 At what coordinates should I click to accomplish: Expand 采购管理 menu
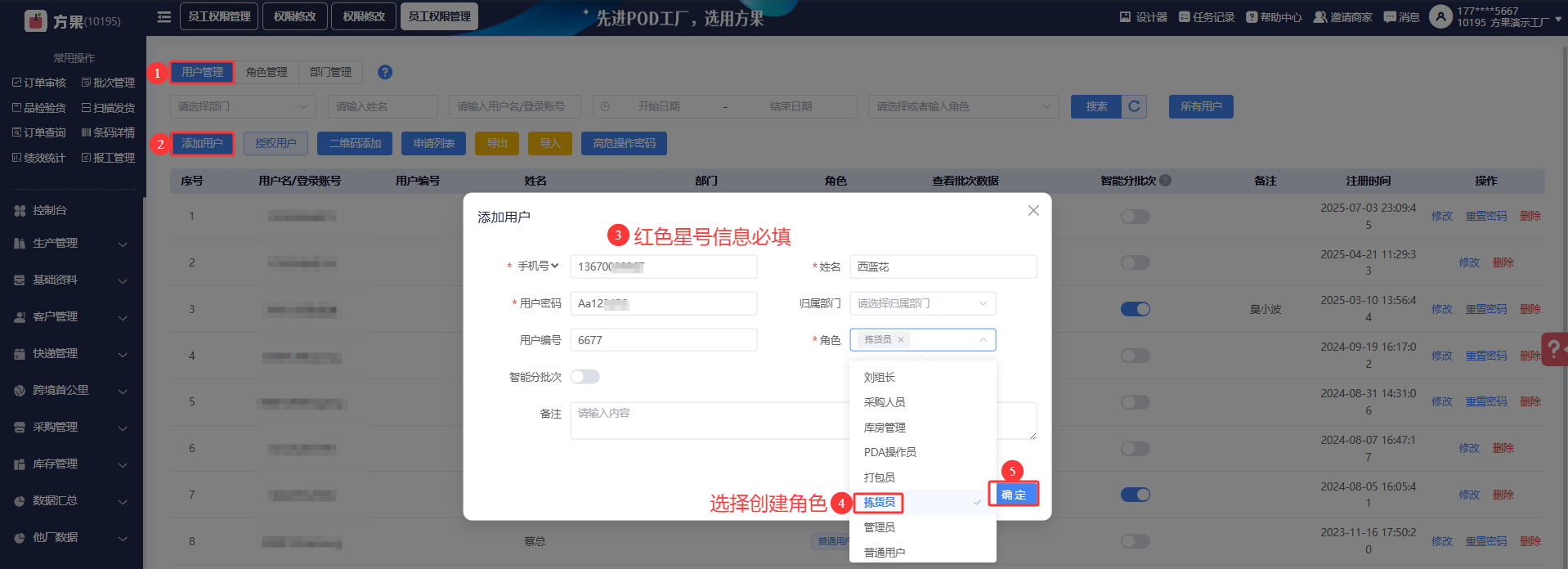[71, 428]
